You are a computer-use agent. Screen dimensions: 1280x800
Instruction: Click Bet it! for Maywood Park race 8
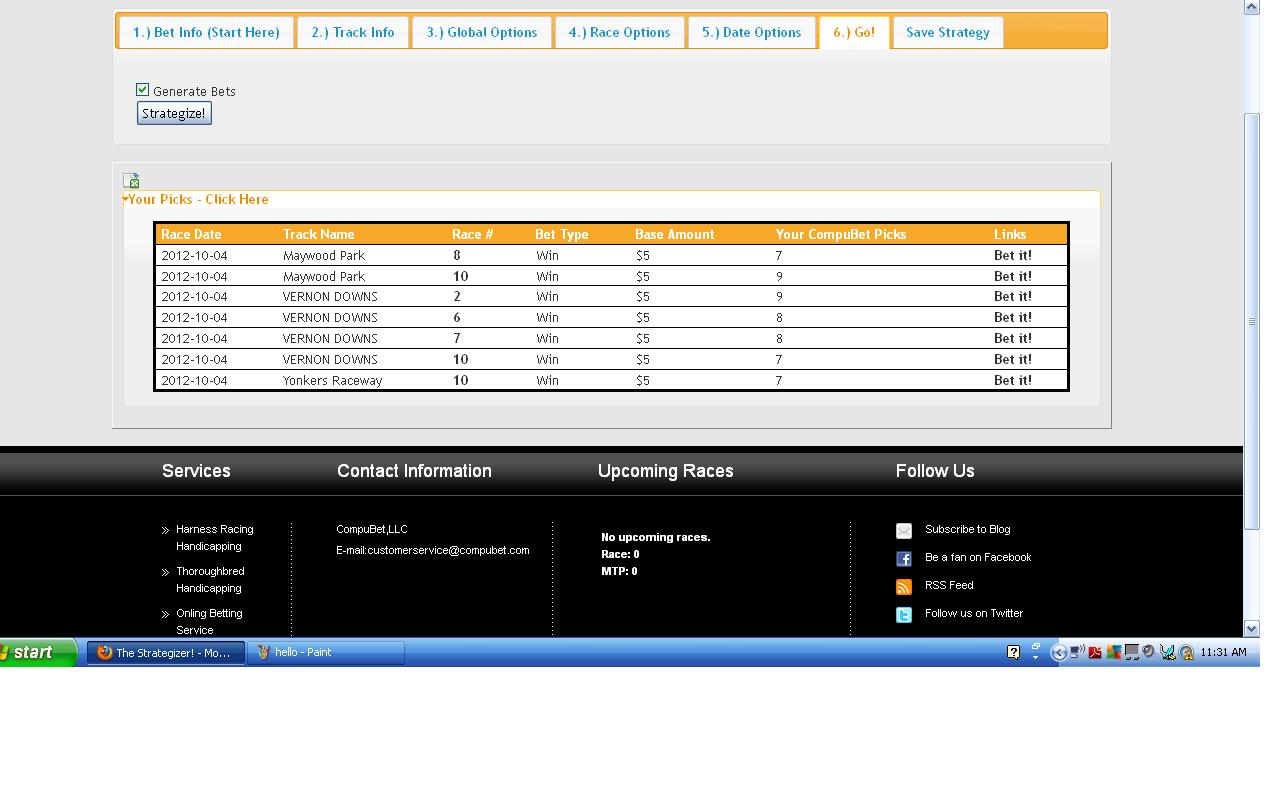[x=1012, y=255]
